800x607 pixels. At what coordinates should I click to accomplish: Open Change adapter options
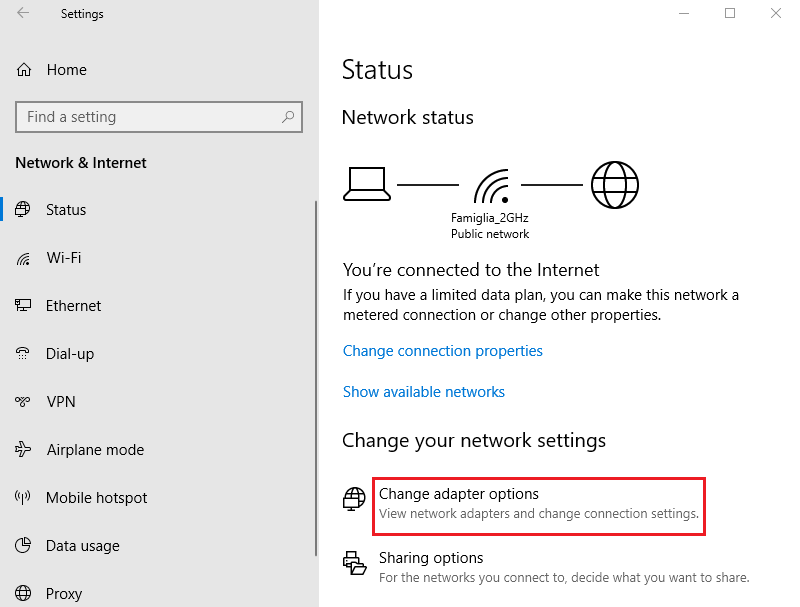pyautogui.click(x=459, y=494)
